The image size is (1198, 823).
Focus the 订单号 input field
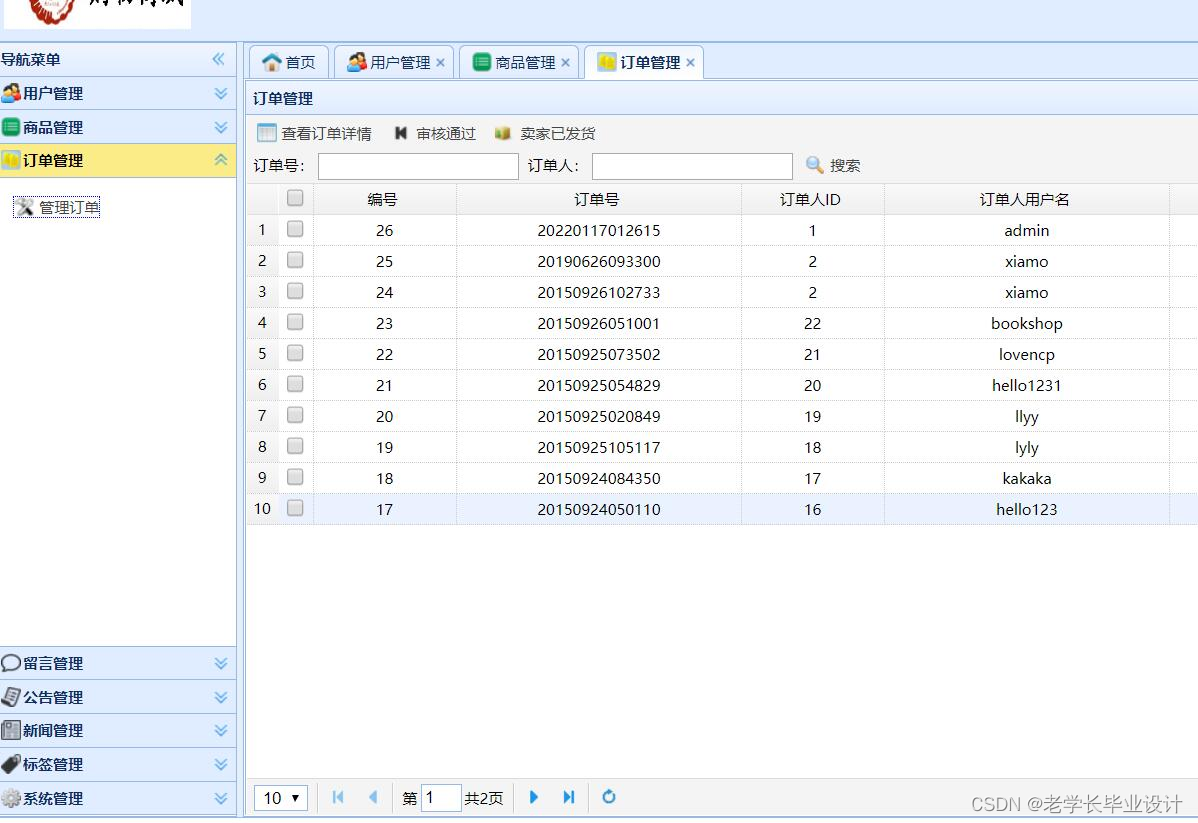point(418,166)
